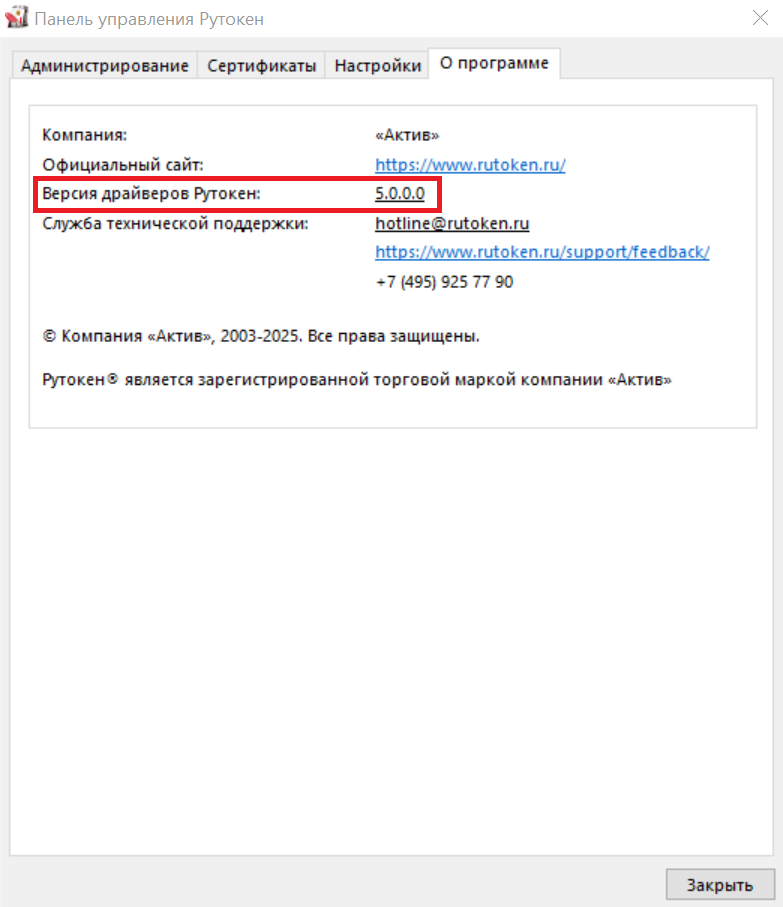
Task: Open the https://www.rutoken.ru/ official site link
Action: pyautogui.click(x=470, y=165)
